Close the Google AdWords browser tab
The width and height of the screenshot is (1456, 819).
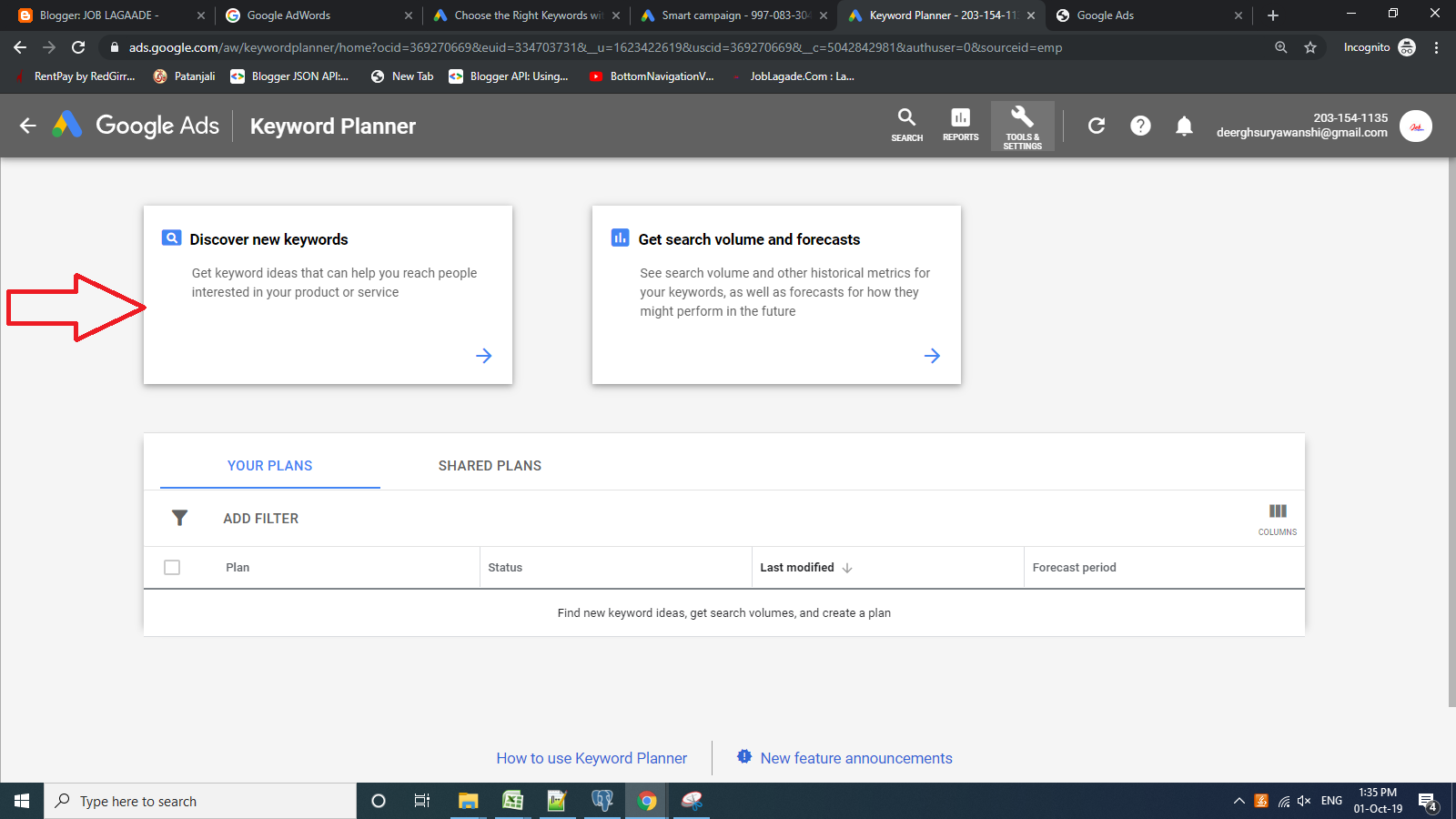(x=409, y=15)
